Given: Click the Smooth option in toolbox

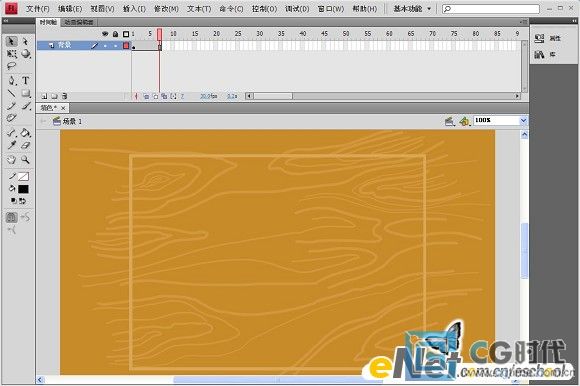Looking at the screenshot, I should click(x=25, y=217).
